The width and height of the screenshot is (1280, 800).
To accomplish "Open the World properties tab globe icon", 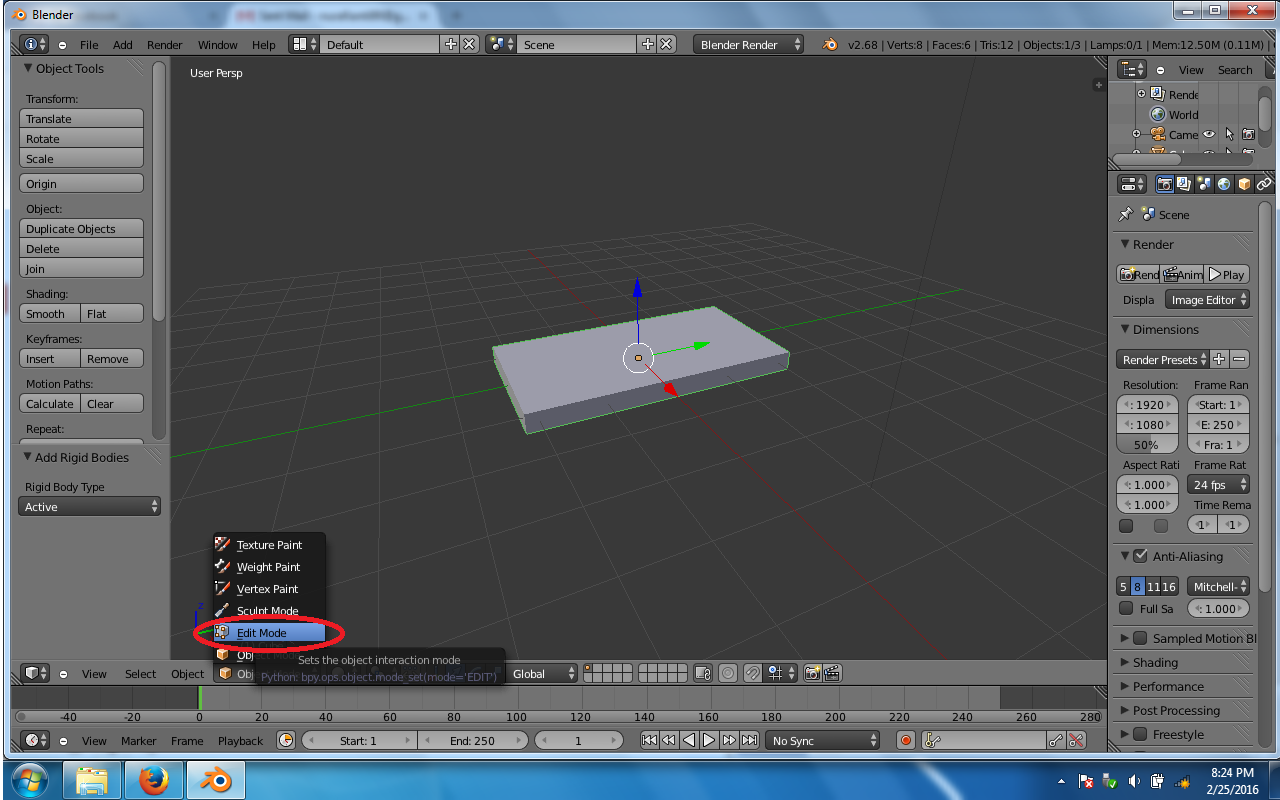I will pyautogui.click(x=1224, y=184).
